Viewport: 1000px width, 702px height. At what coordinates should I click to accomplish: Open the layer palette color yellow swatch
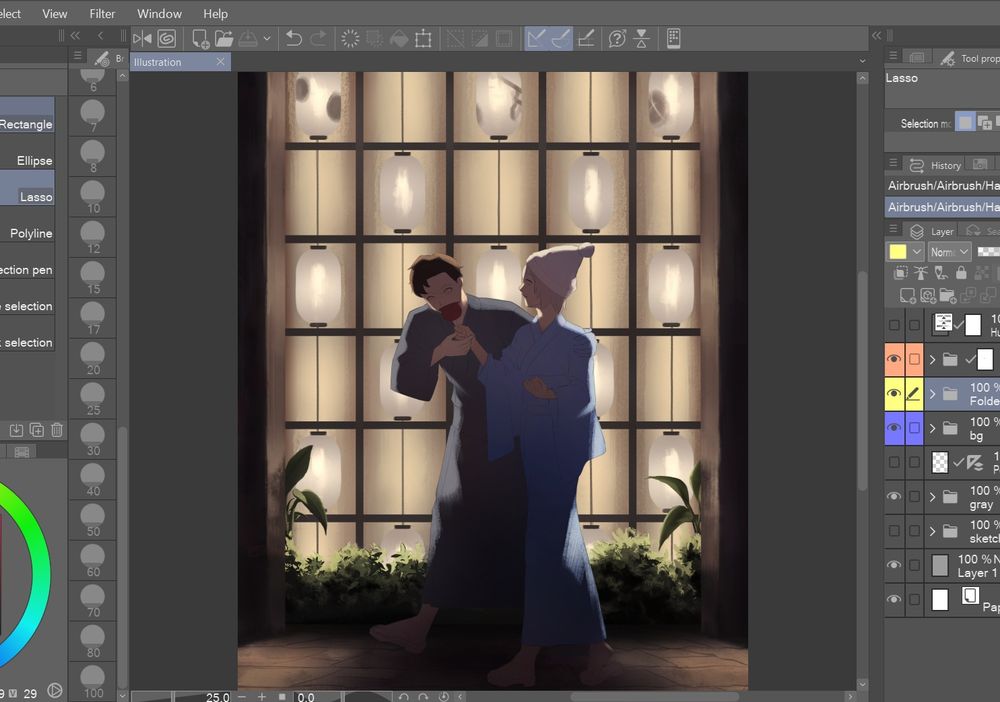(x=898, y=252)
